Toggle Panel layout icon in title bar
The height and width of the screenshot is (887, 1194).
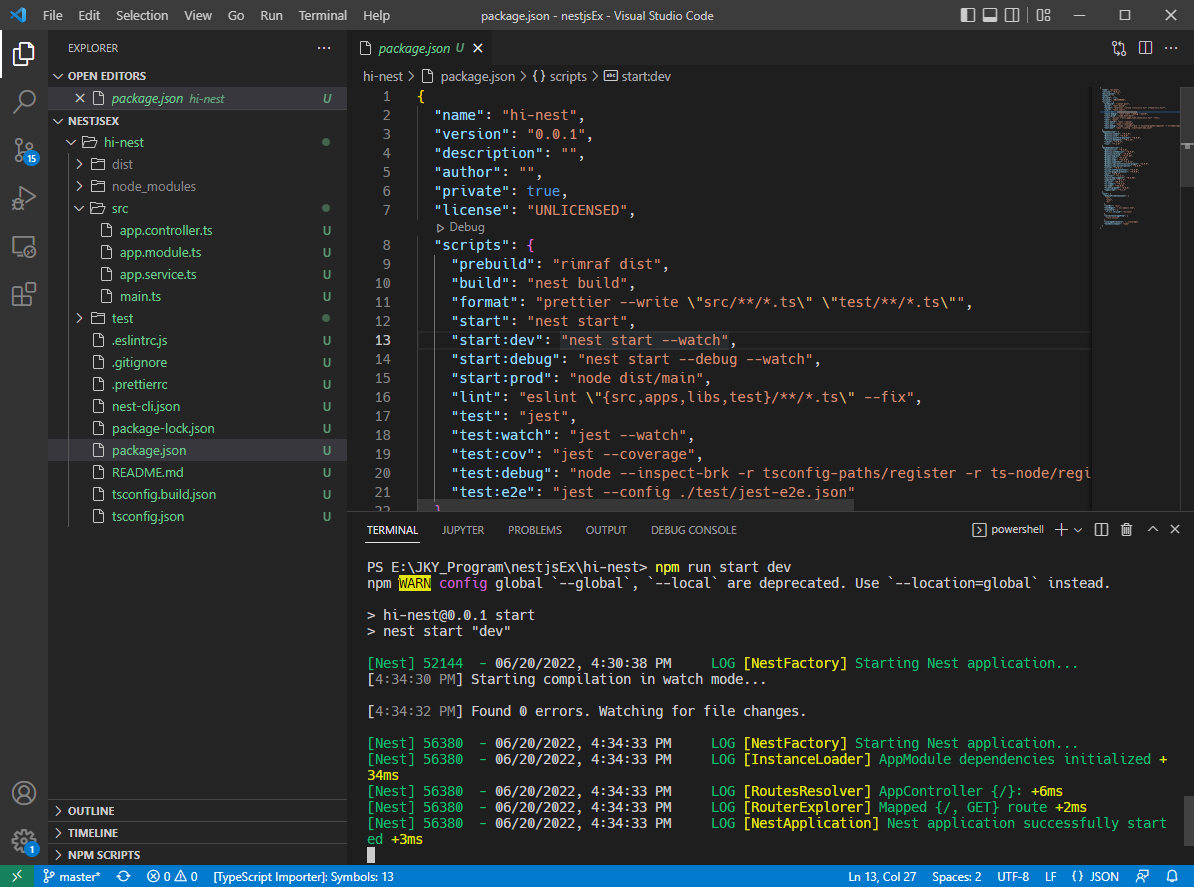coord(990,15)
